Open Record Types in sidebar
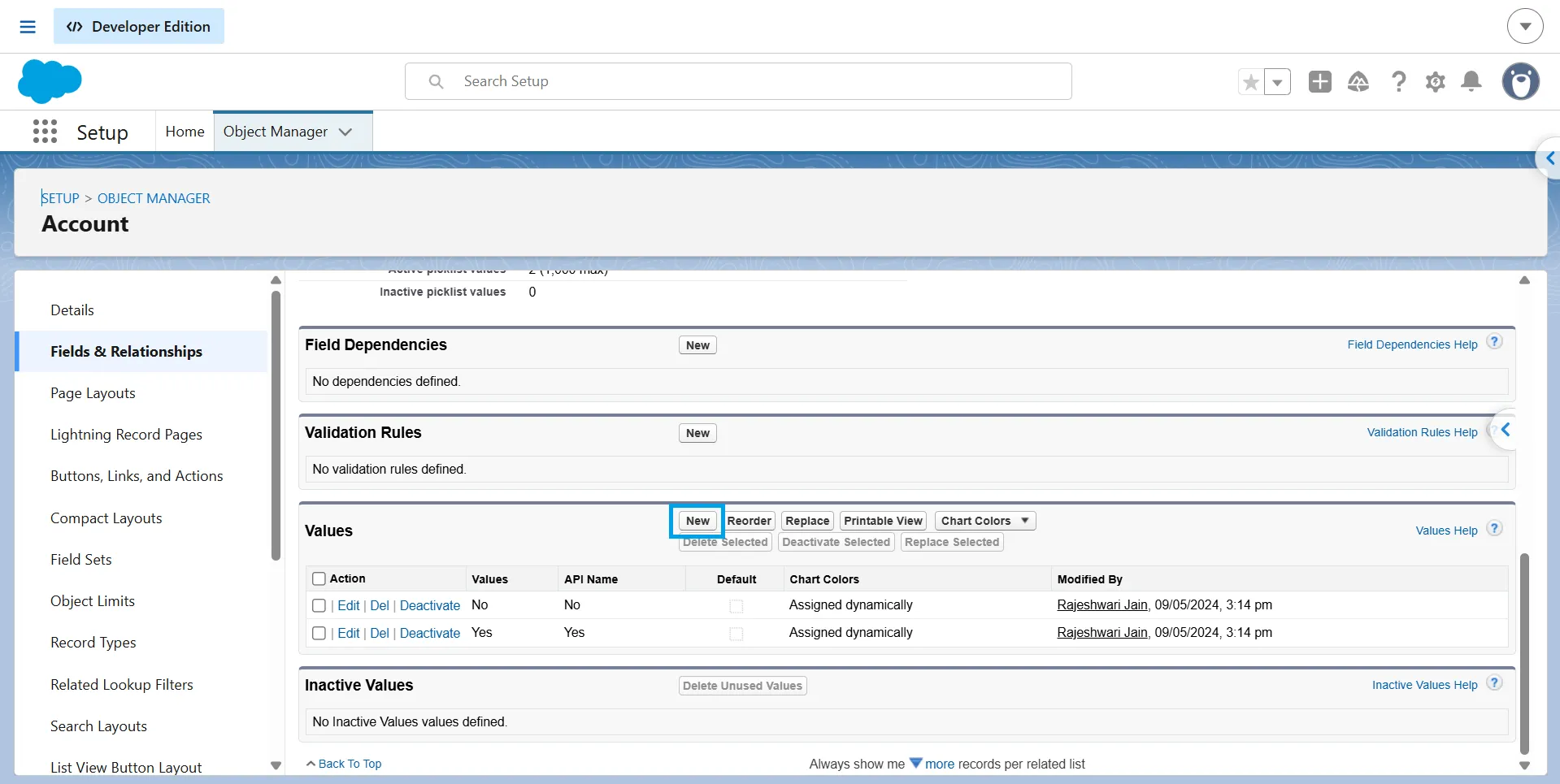 click(x=93, y=643)
